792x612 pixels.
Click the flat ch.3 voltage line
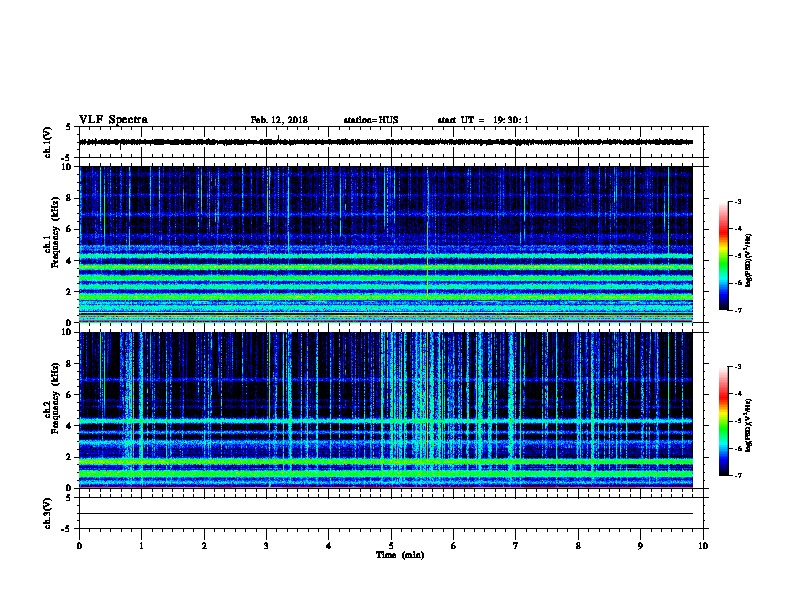pos(386,514)
